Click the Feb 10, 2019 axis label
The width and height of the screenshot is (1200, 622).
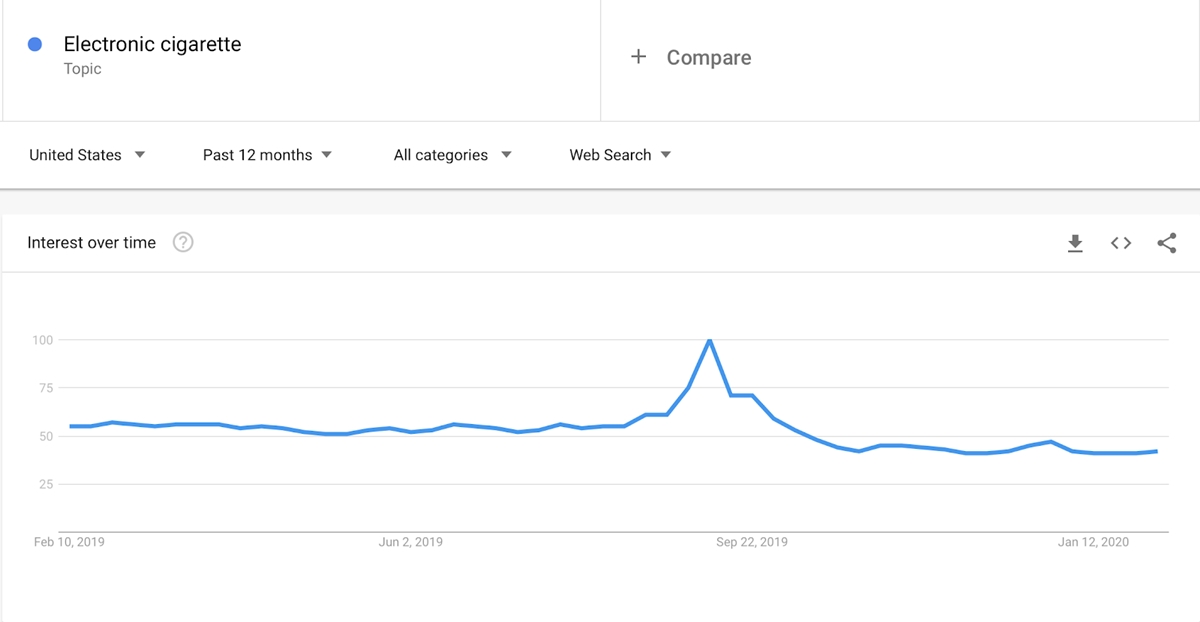[69, 542]
